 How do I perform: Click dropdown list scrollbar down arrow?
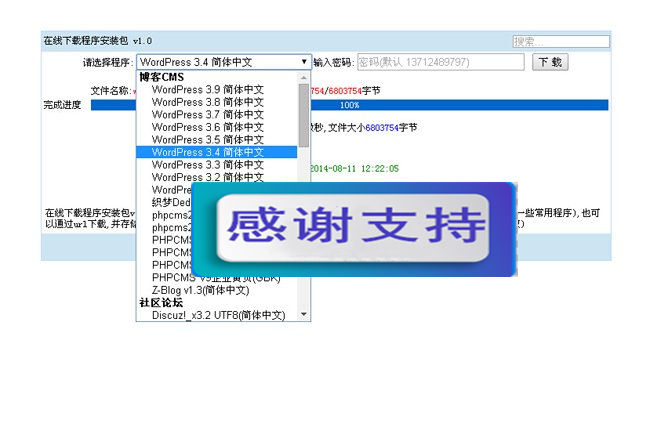click(x=304, y=315)
